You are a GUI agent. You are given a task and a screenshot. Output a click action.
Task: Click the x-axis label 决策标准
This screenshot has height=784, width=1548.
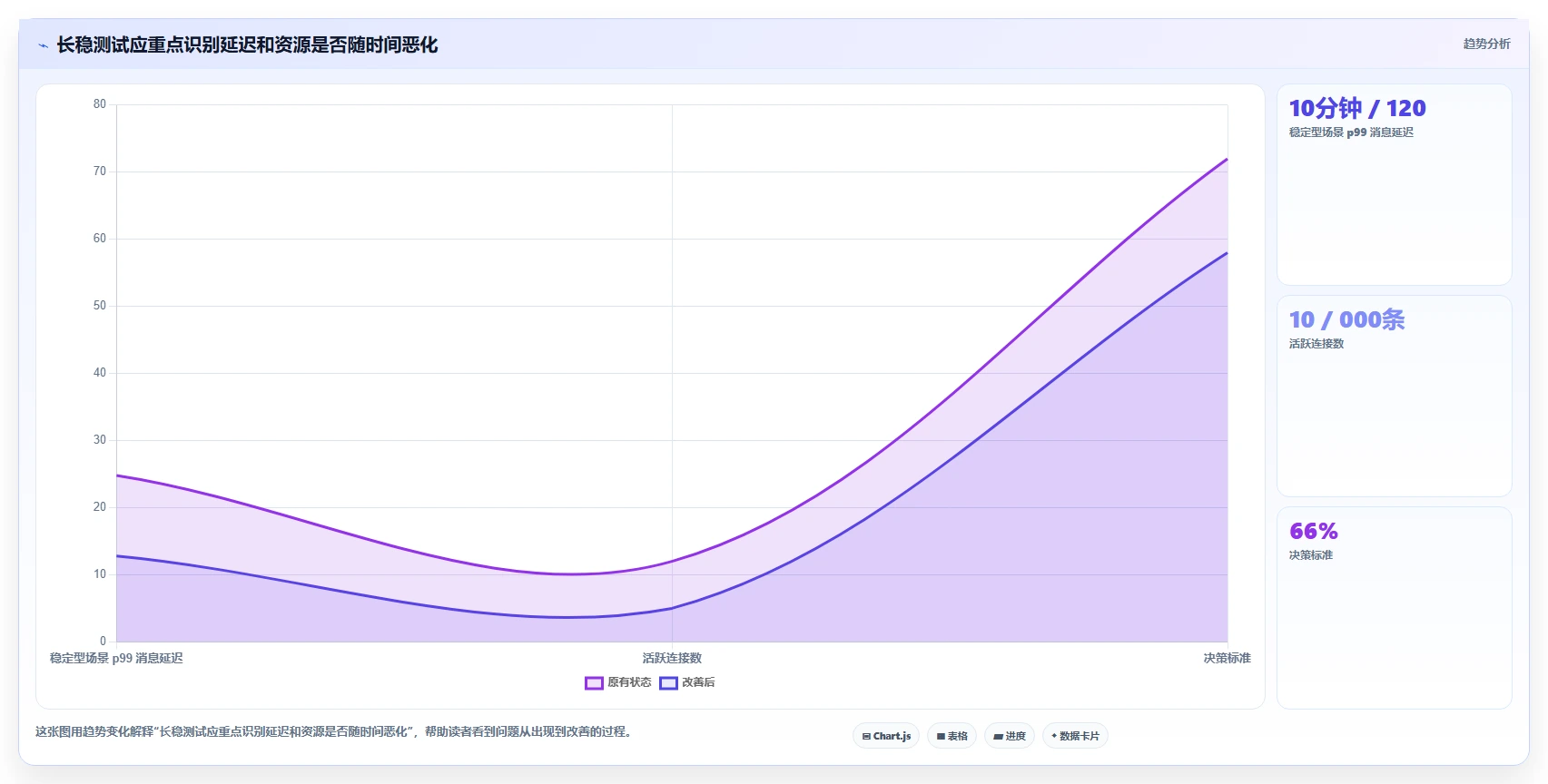tap(1228, 658)
